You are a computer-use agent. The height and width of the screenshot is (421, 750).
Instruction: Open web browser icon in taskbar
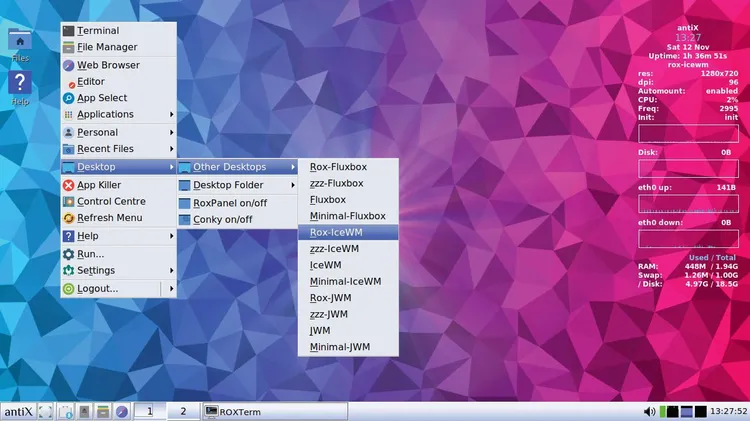(x=121, y=411)
